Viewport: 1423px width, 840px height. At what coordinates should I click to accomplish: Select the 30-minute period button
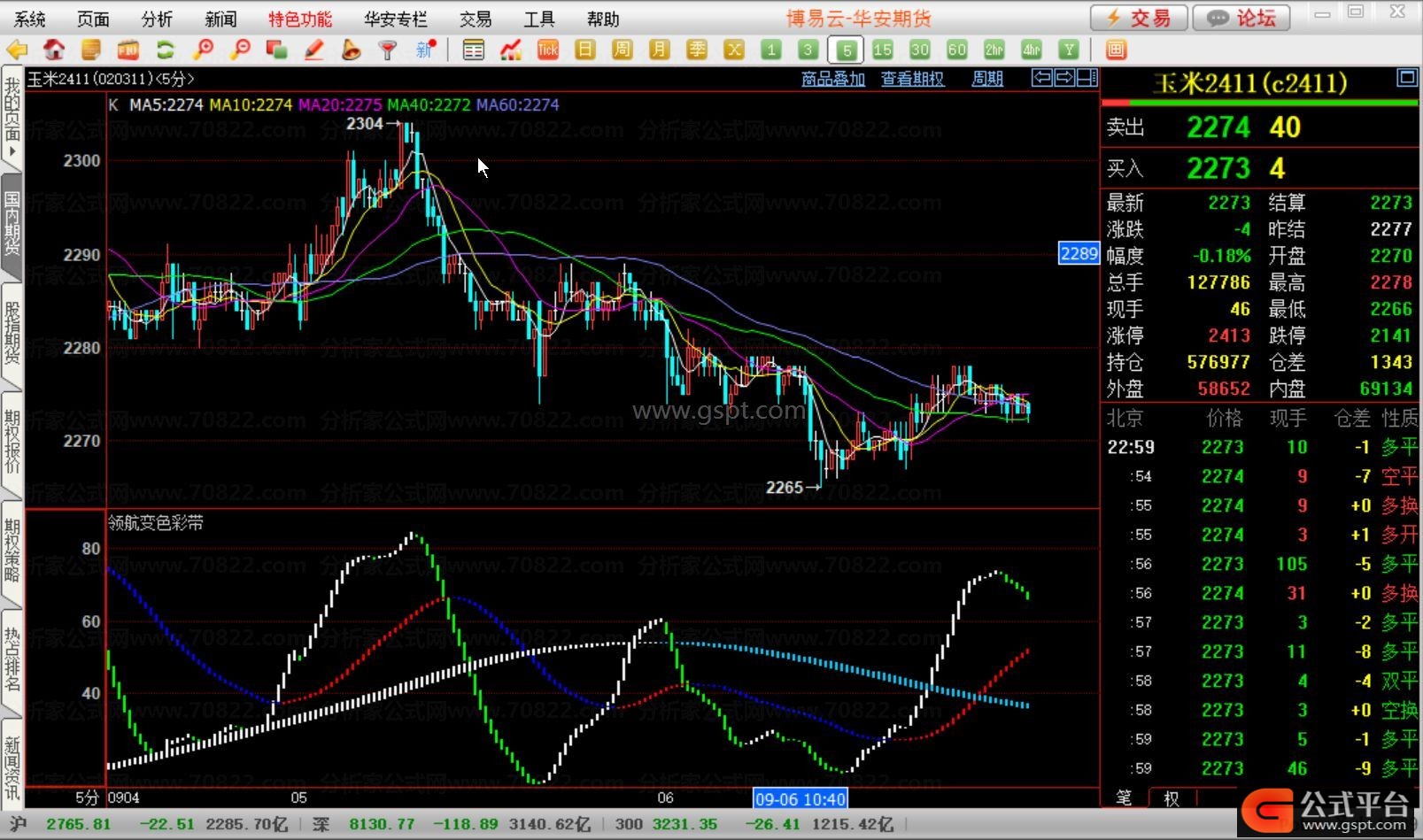(920, 50)
